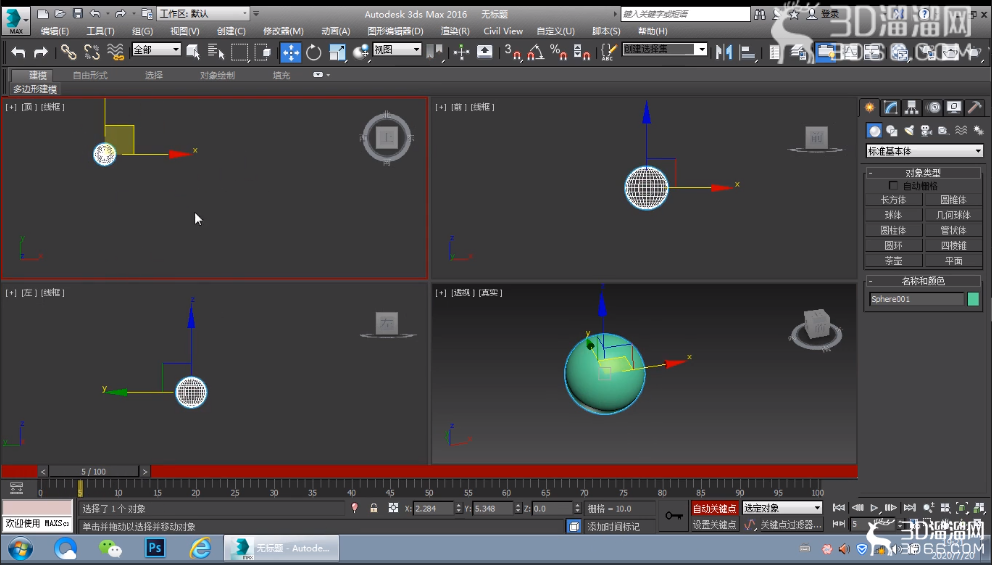Click the Sphere001 object name field
This screenshot has height=565, width=992.
click(x=917, y=299)
